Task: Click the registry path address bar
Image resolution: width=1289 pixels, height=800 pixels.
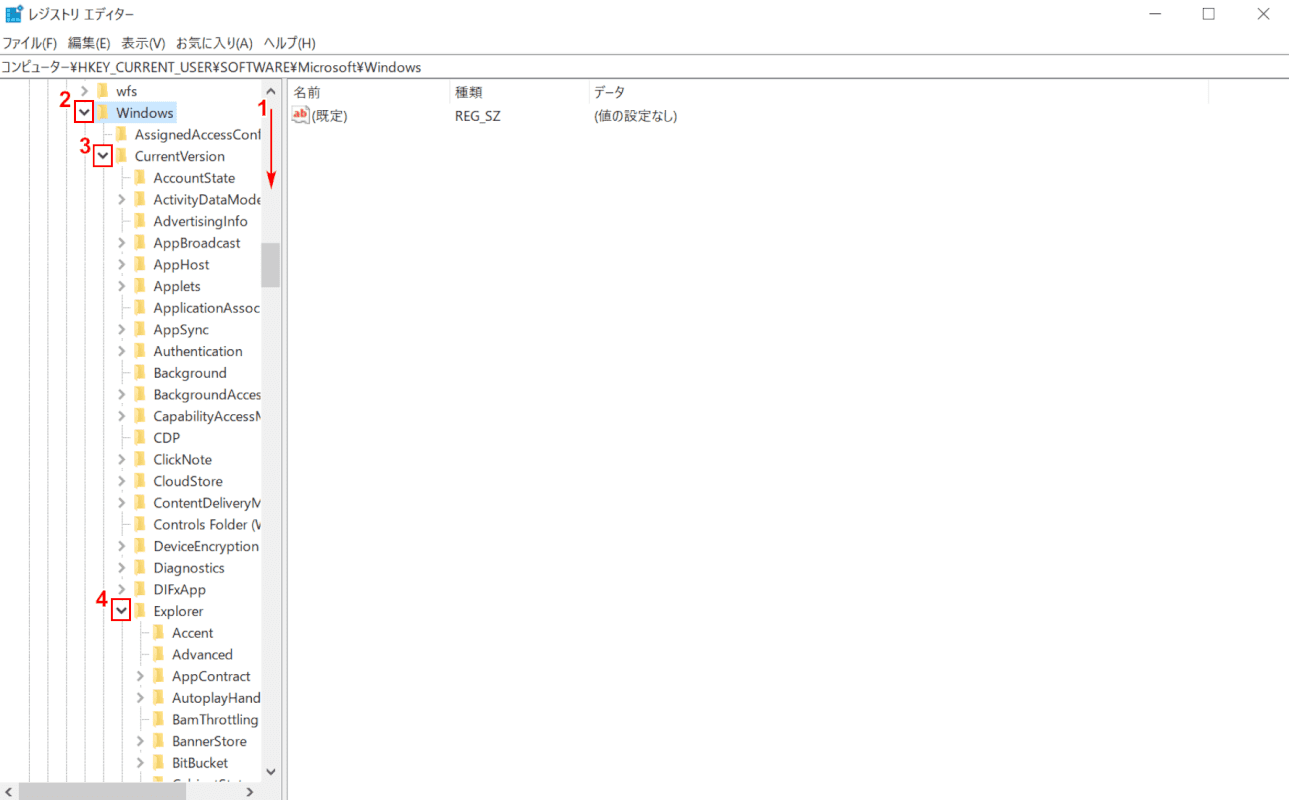Action: tap(644, 67)
